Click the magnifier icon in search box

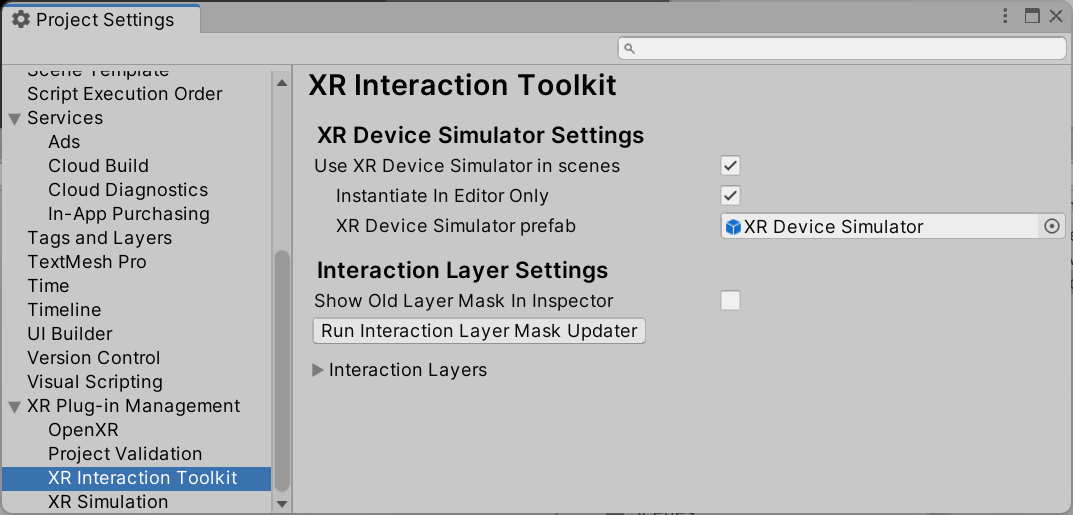pyautogui.click(x=629, y=48)
